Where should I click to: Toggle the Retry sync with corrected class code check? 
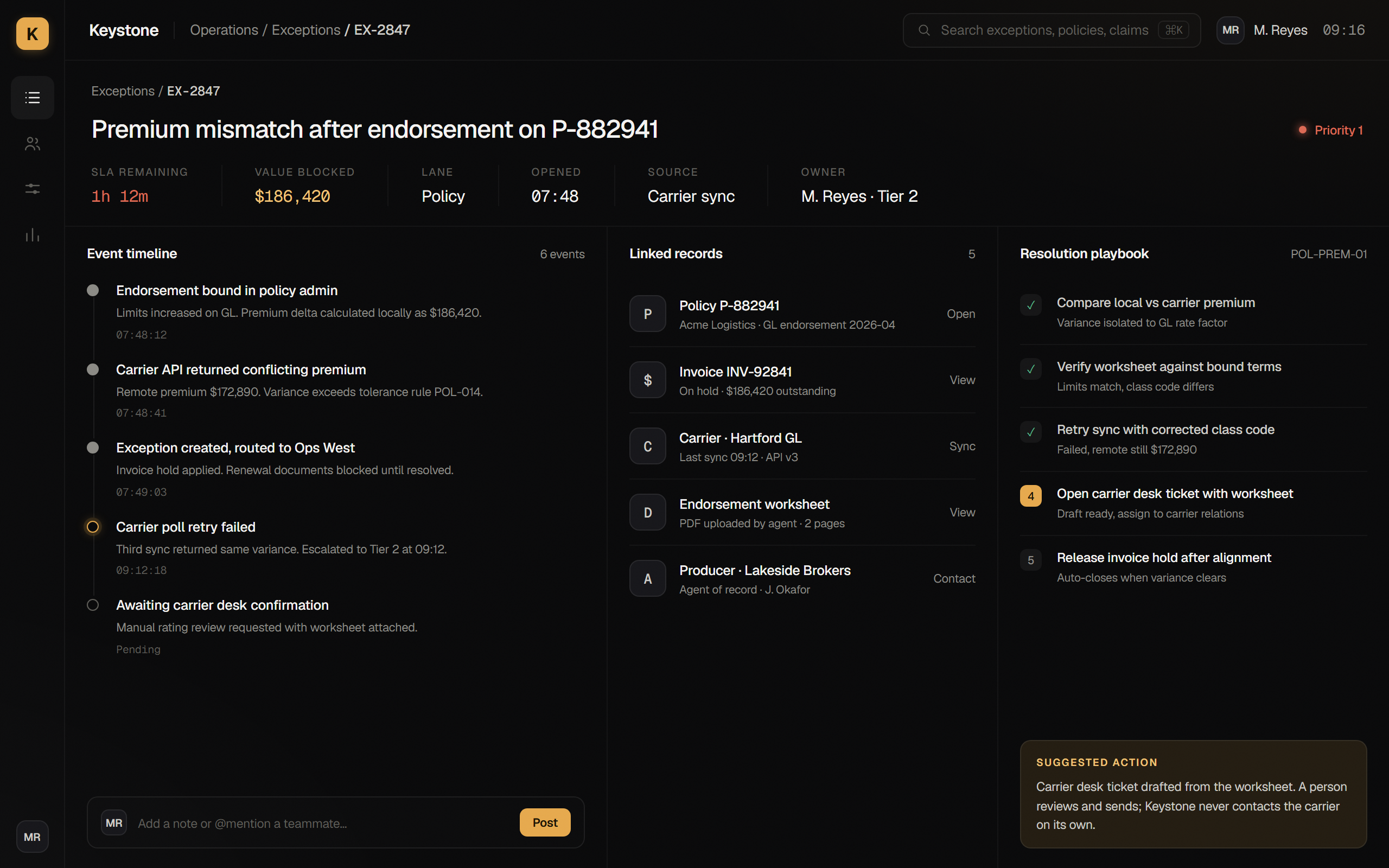coord(1031,432)
